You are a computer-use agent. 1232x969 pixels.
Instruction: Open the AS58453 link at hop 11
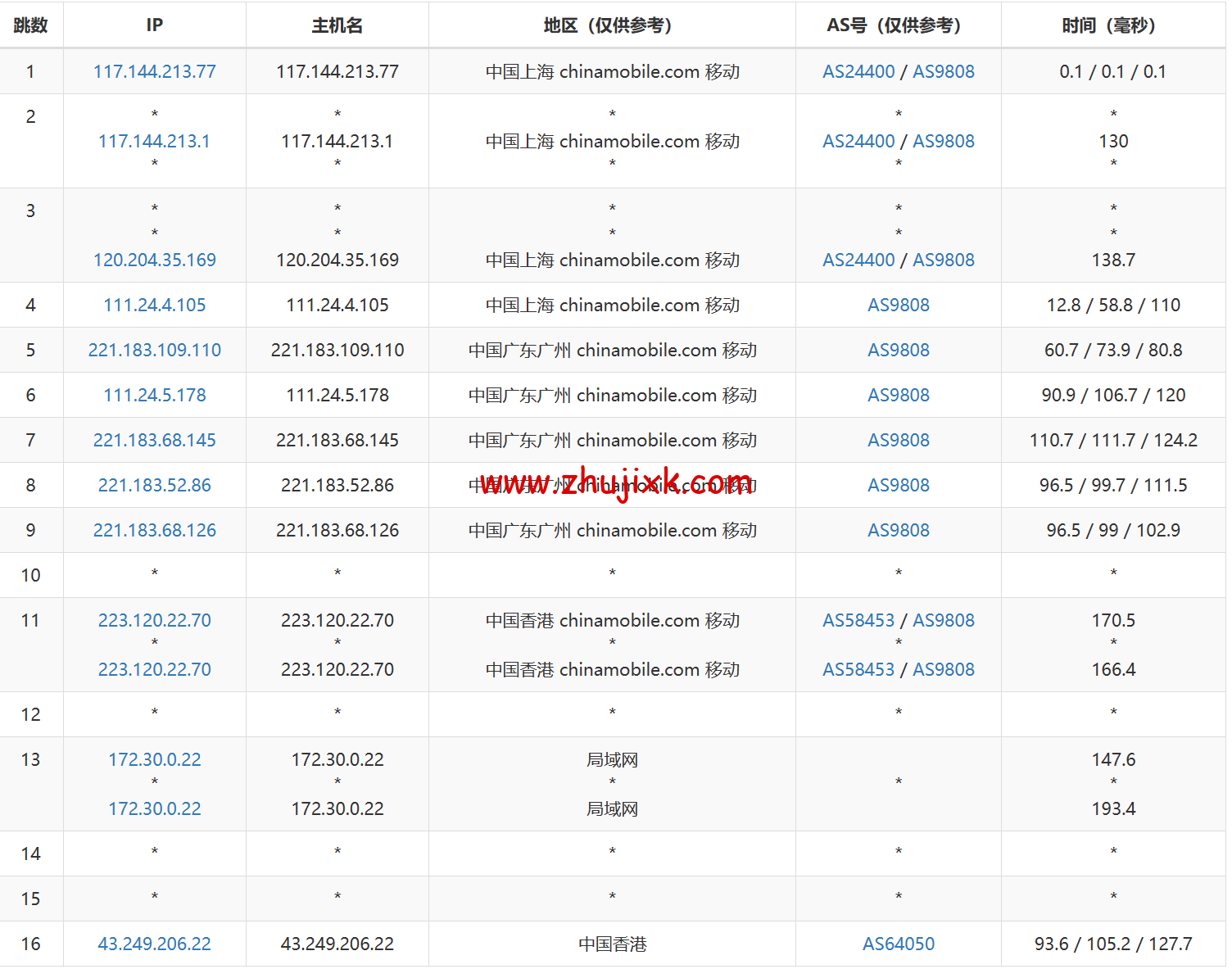point(858,620)
